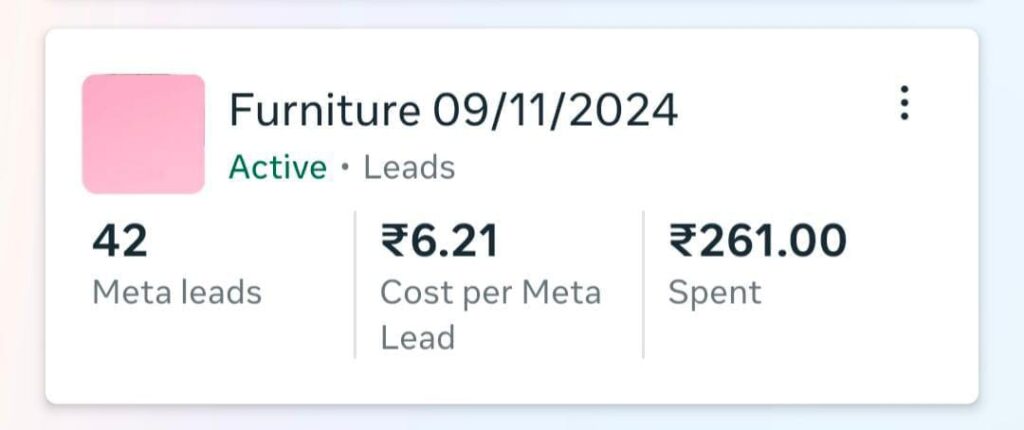Select the Meta leads metric label
This screenshot has width=1024, height=430.
[x=177, y=293]
